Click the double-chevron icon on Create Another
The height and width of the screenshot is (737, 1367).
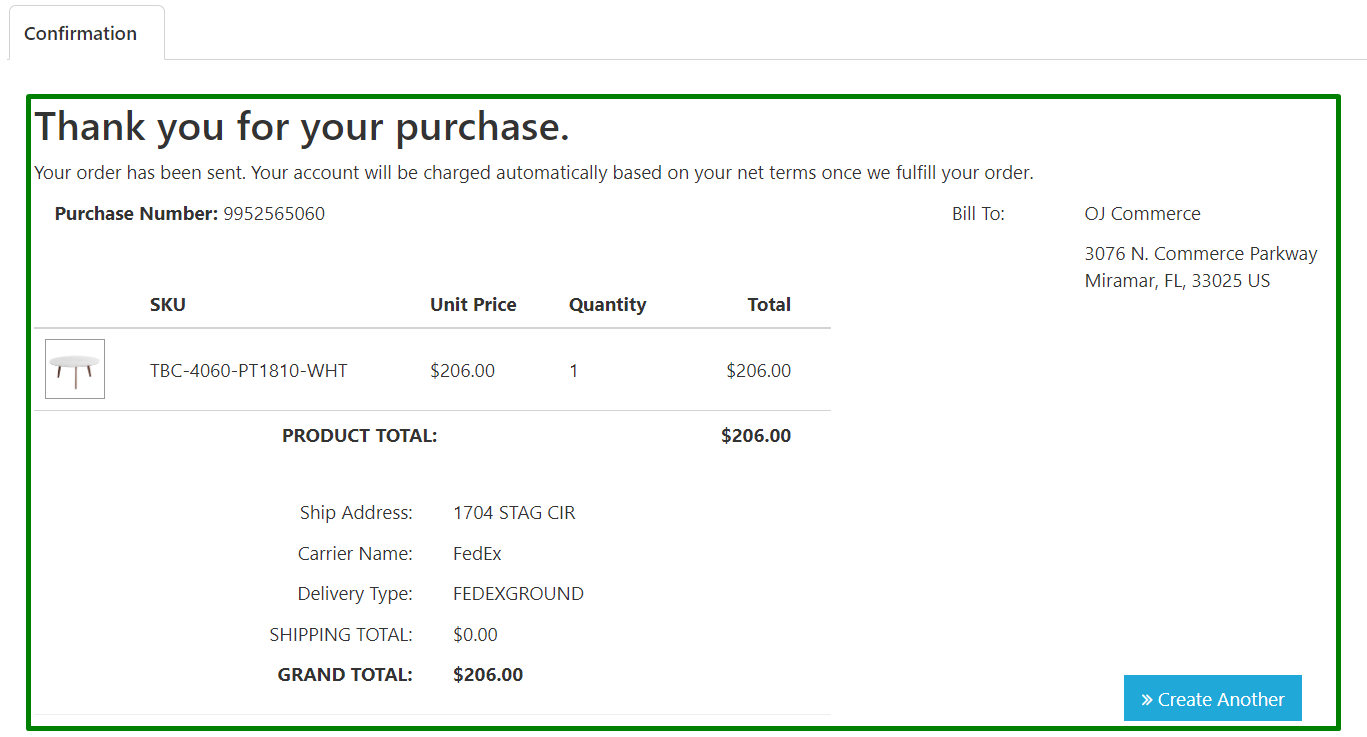(x=1147, y=700)
